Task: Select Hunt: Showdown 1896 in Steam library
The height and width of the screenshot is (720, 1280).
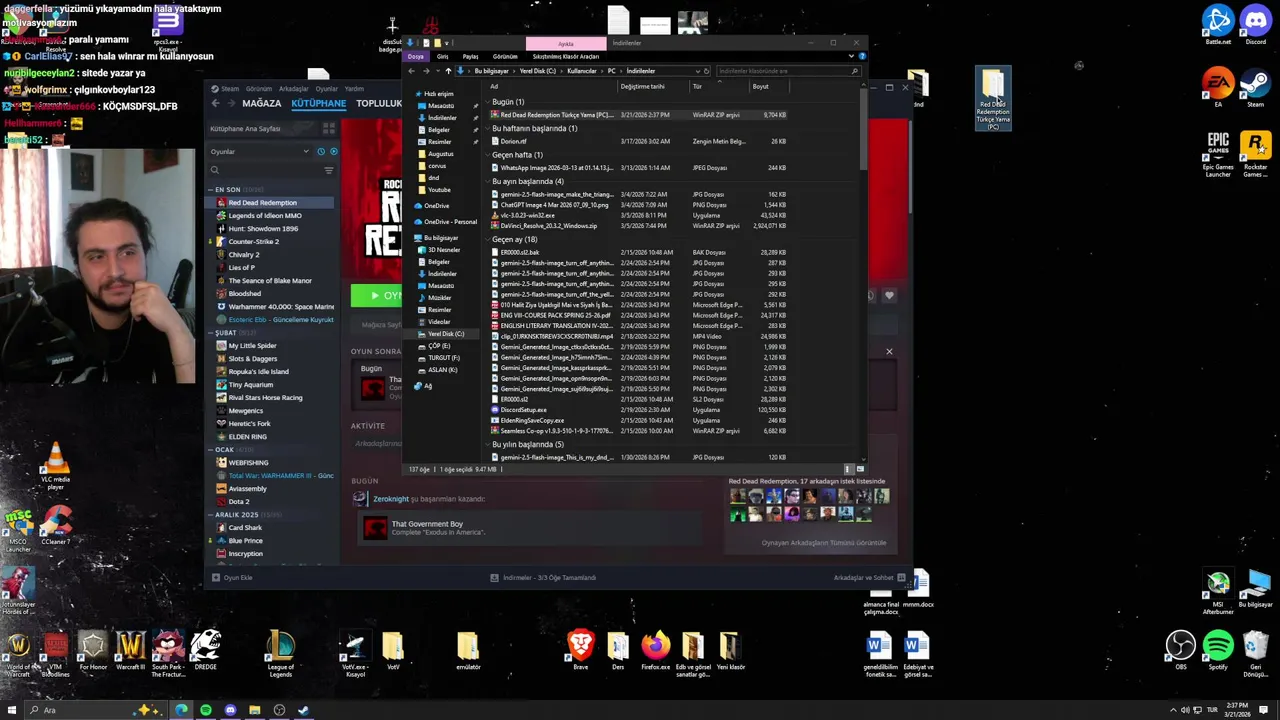Action: coord(263,229)
